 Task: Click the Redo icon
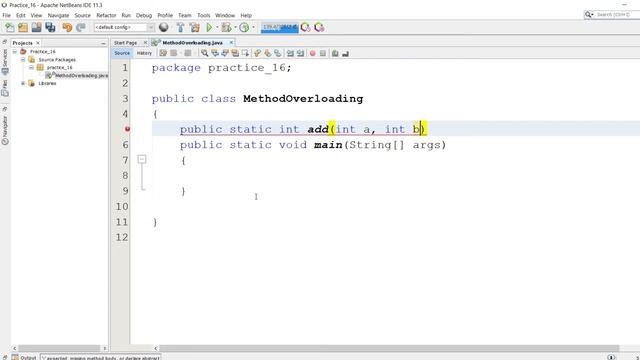coord(81,27)
